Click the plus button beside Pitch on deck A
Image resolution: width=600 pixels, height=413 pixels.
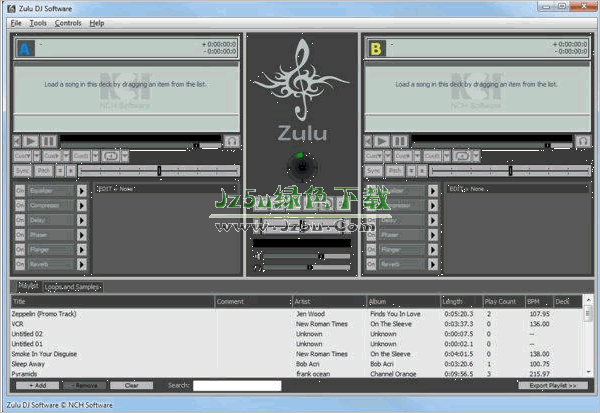[71, 171]
